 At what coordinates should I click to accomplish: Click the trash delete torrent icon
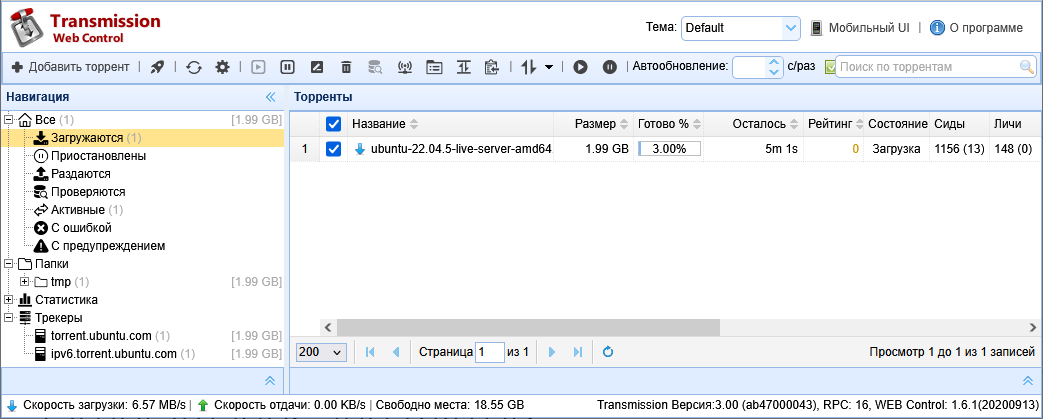346,67
